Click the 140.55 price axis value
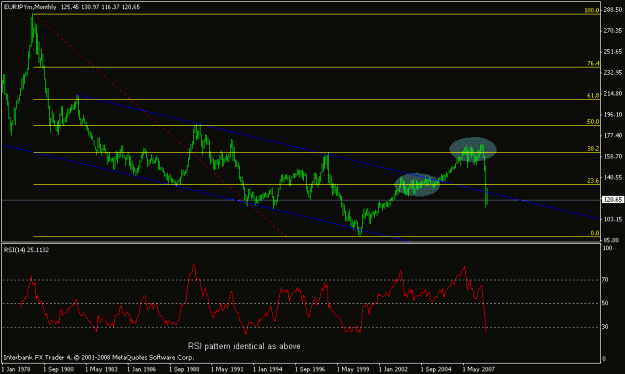This screenshot has width=625, height=374. pyautogui.click(x=613, y=177)
